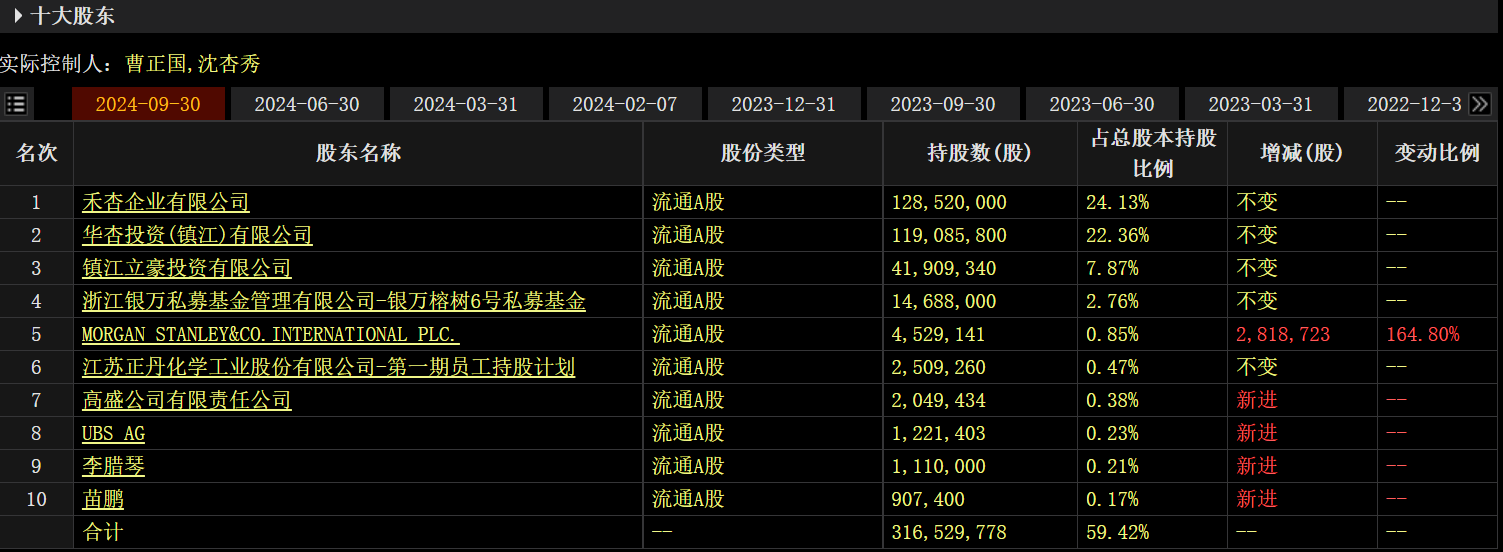This screenshot has width=1503, height=552.
Task: Click 华杏投资(镇江)有限公司 shareholder link
Action: tap(197, 236)
